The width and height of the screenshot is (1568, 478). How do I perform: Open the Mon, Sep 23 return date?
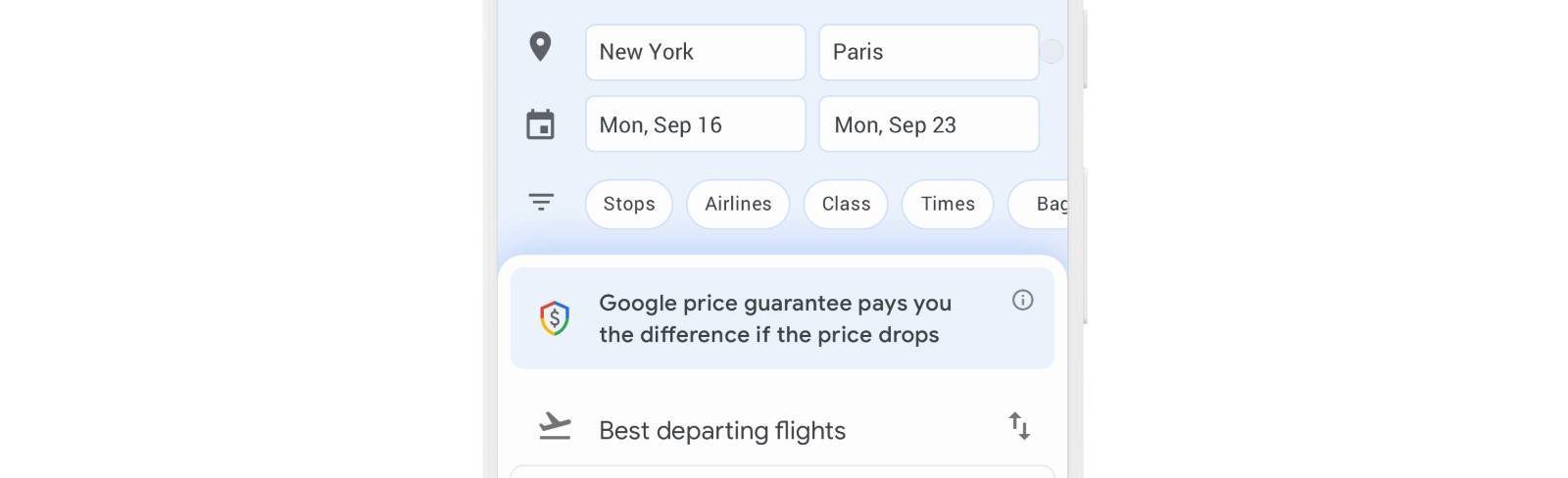coord(929,123)
